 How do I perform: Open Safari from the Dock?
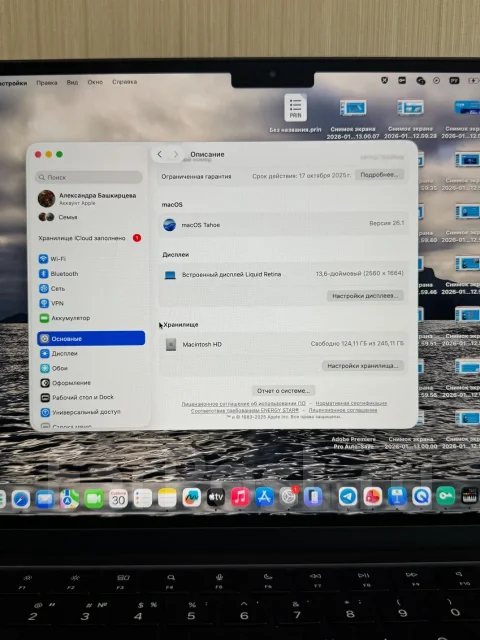[20, 499]
